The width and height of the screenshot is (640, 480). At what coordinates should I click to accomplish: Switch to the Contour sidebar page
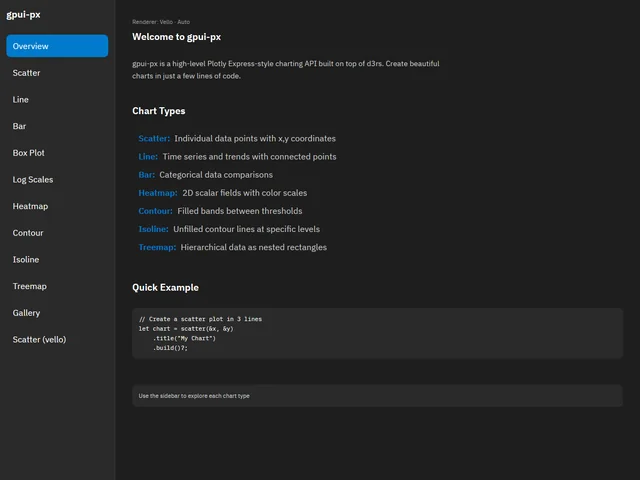pos(57,233)
